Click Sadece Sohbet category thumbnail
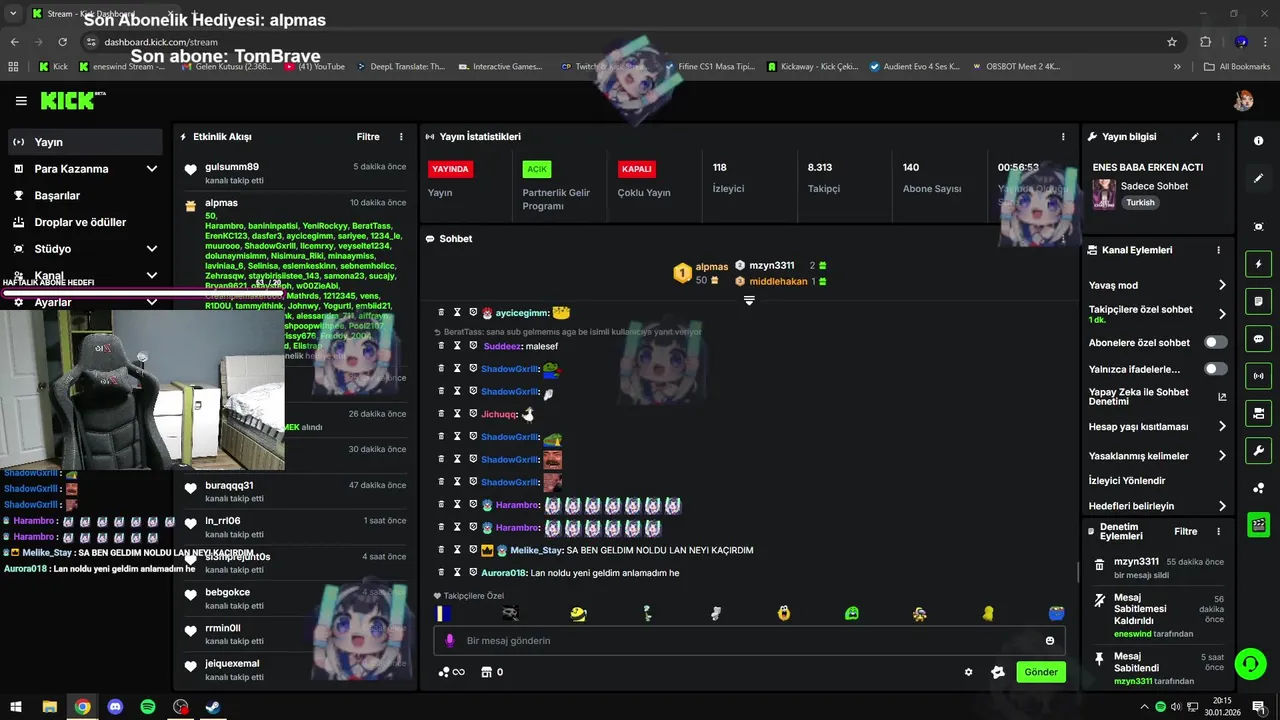This screenshot has height=720, width=1280. pos(1104,193)
